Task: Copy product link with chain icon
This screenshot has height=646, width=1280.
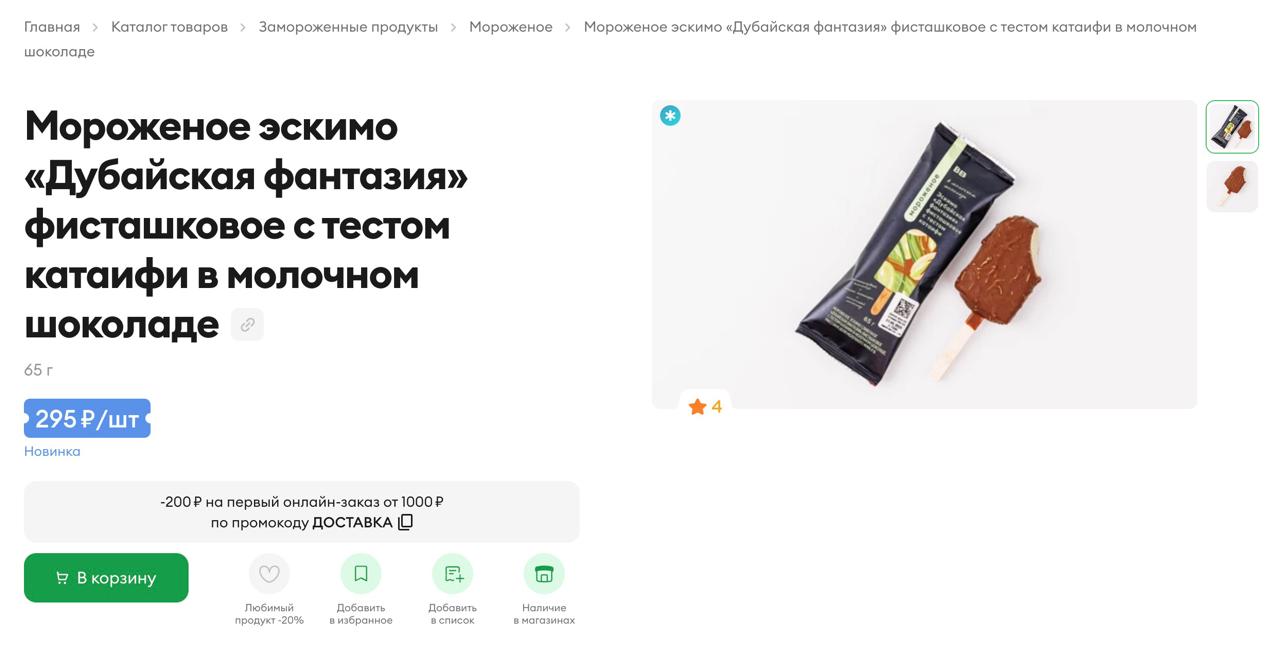Action: click(x=247, y=325)
